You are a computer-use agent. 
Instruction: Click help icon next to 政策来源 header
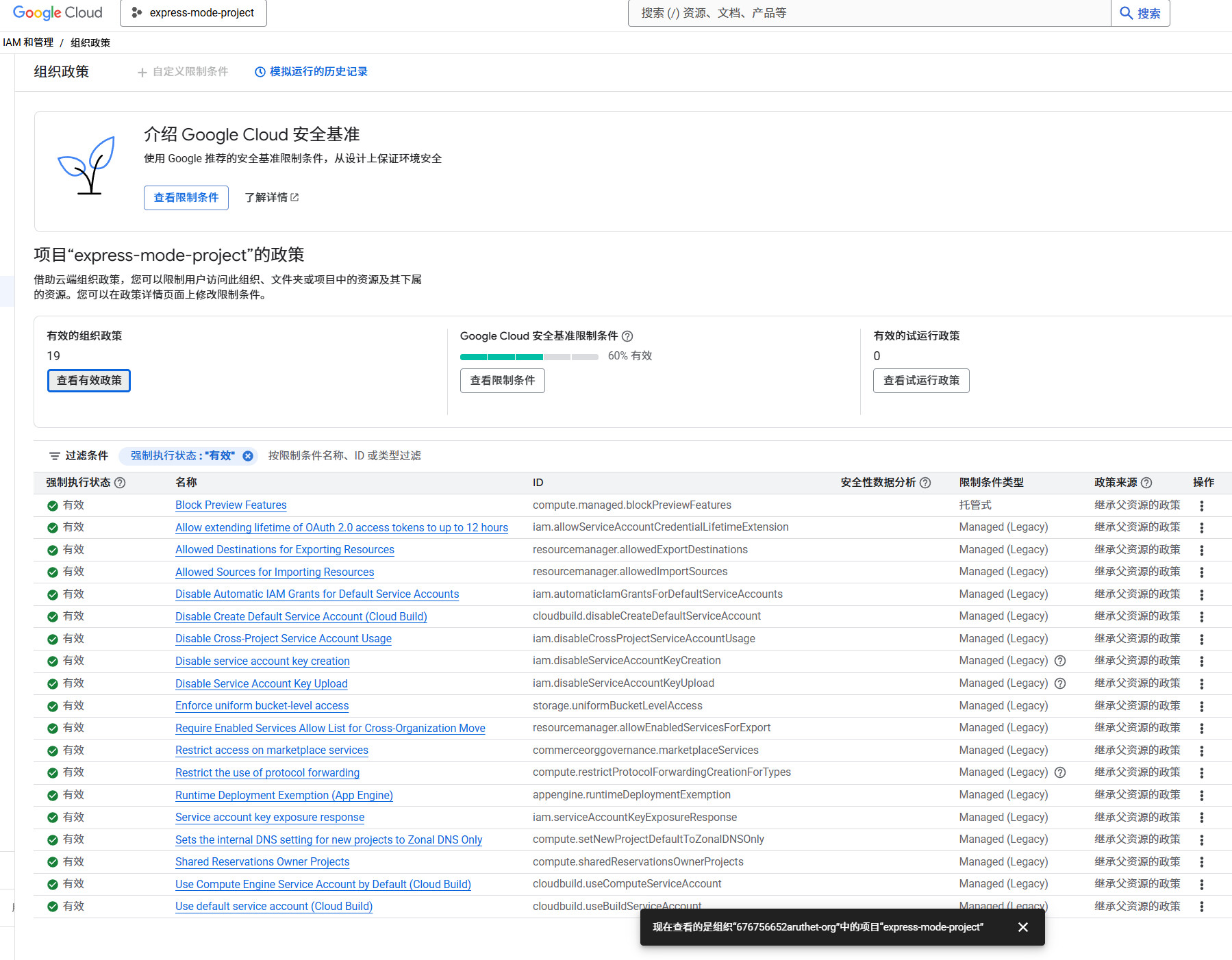(x=1146, y=483)
